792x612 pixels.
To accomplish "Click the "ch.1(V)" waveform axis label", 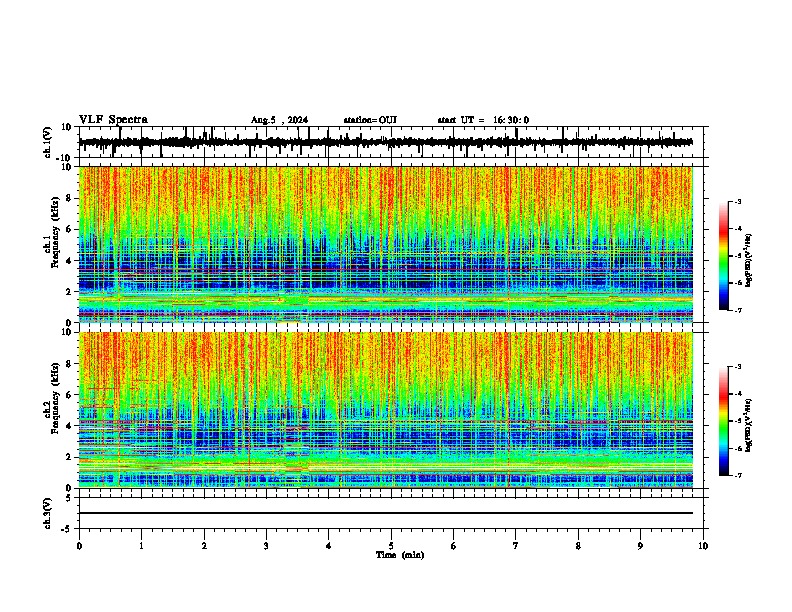I will click(48, 142).
